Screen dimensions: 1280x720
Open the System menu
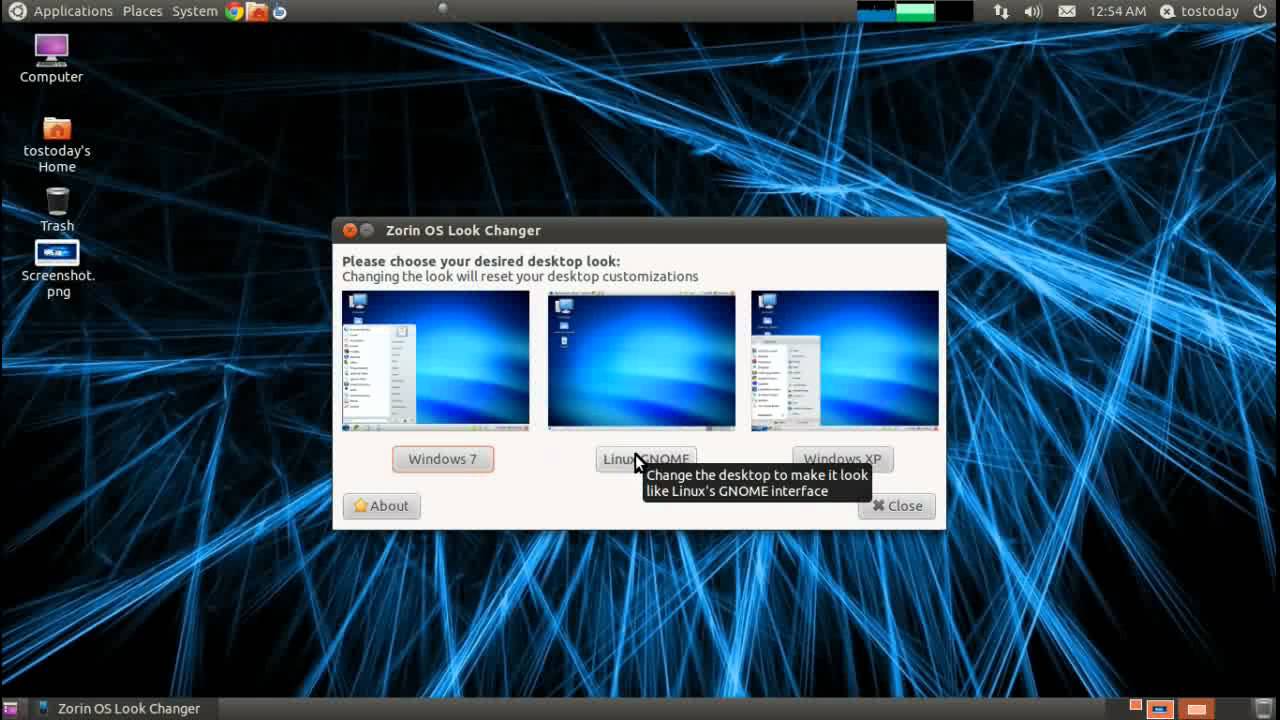194,11
